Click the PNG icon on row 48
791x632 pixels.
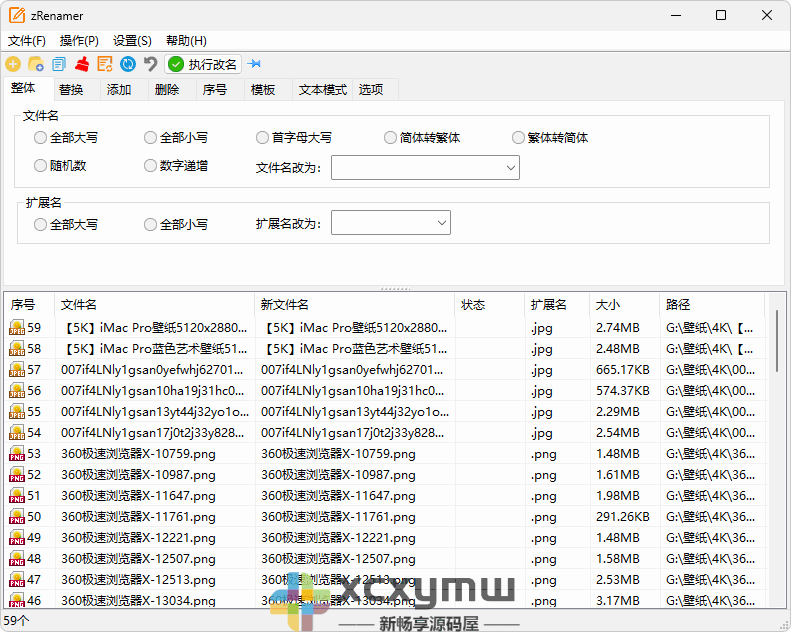17,559
